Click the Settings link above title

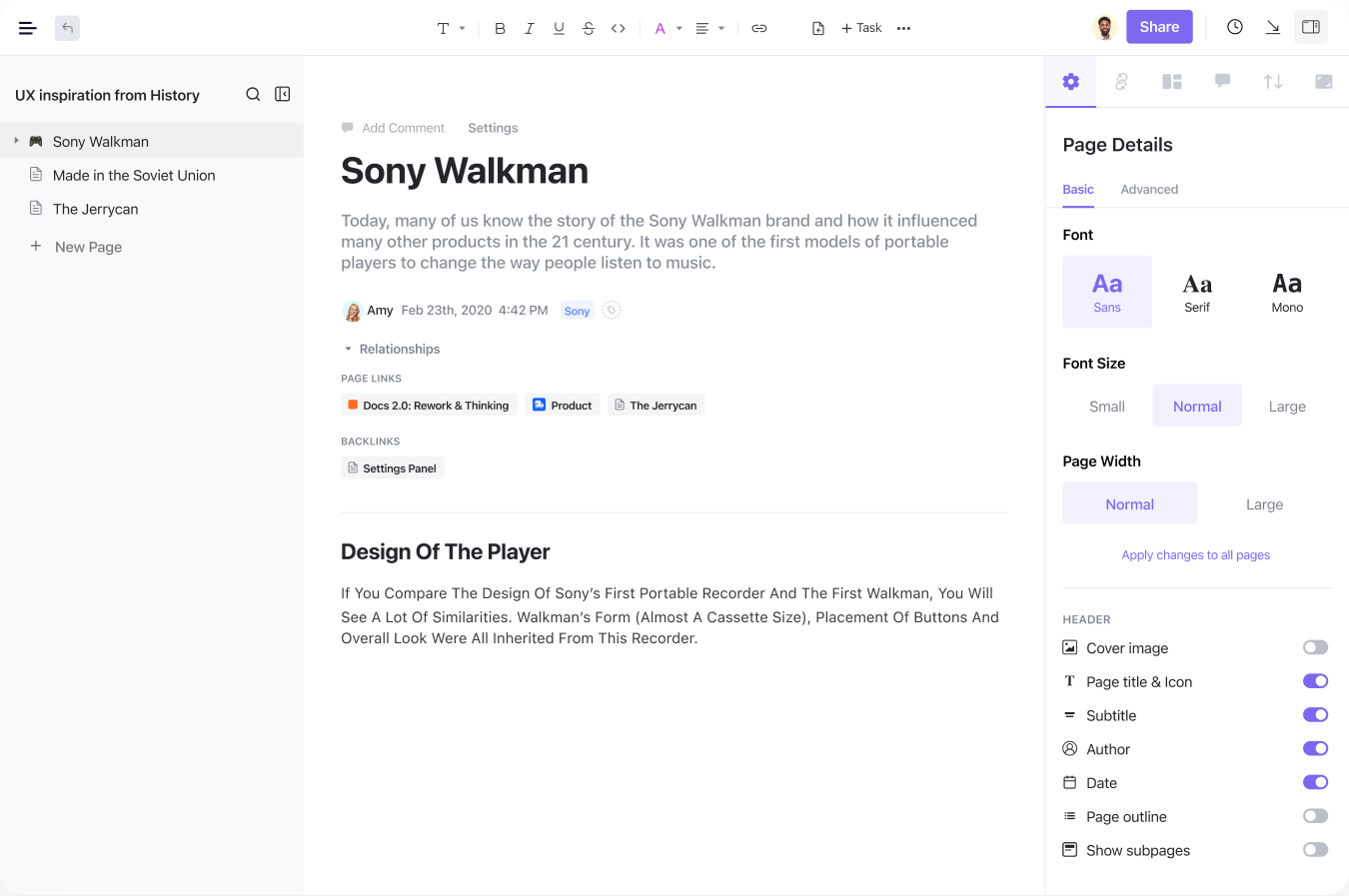493,128
